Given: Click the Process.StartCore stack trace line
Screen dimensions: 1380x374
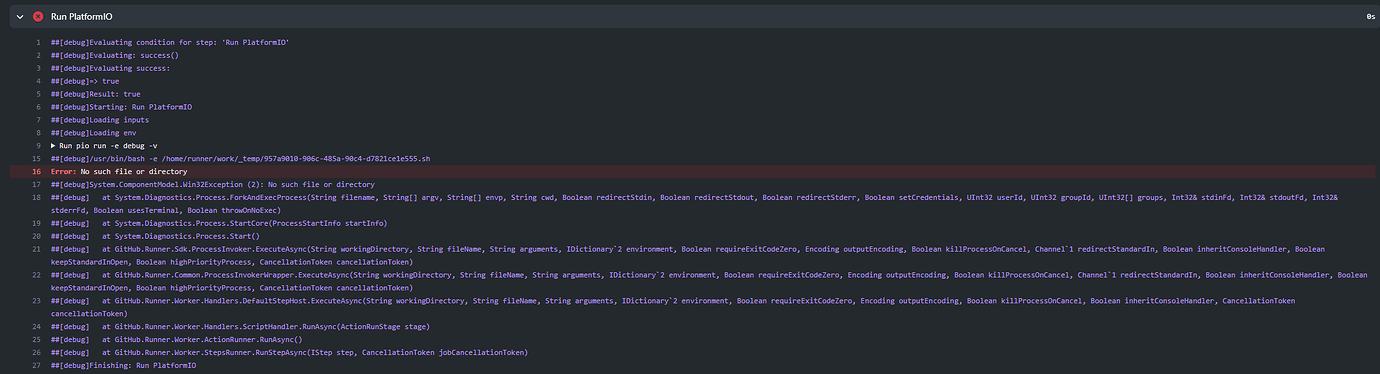Looking at the screenshot, I should pyautogui.click(x=218, y=223).
